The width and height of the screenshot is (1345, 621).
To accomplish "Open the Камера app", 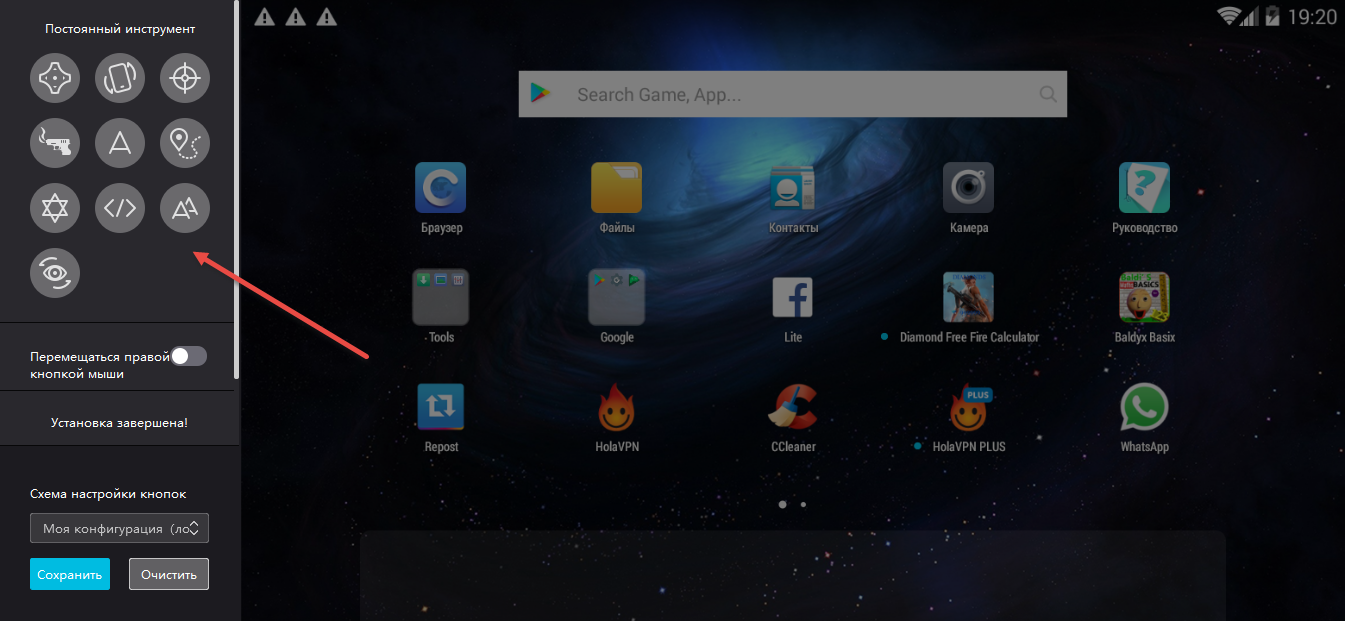I will (969, 198).
